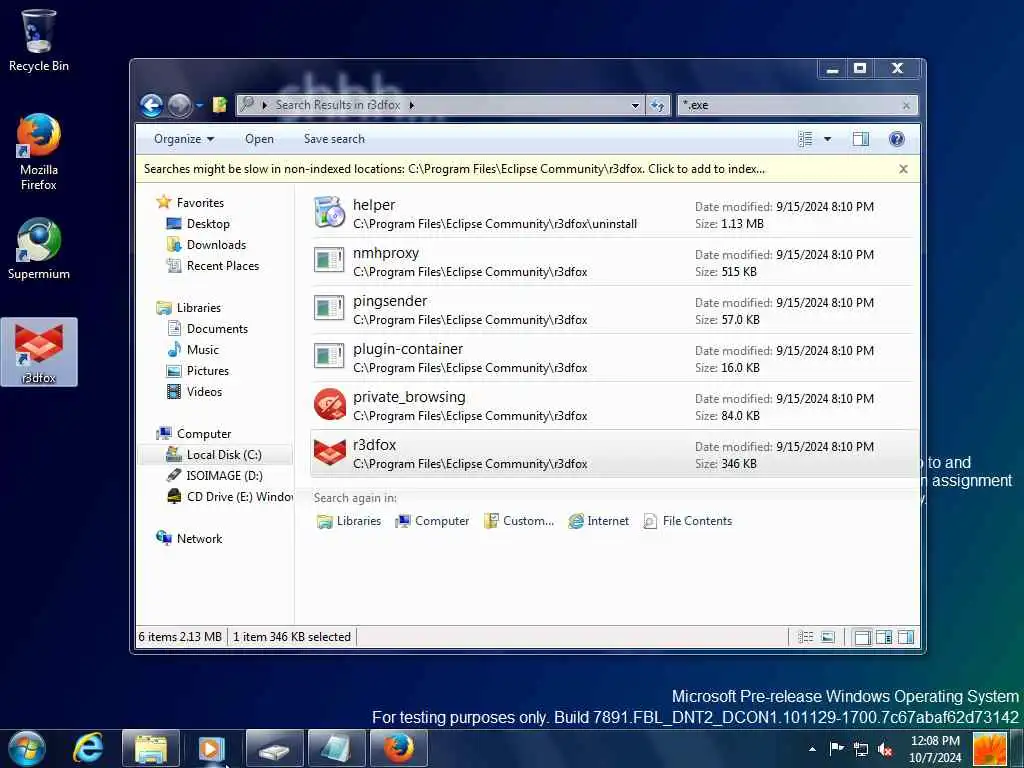Click Windows Explorer taskbar button
This screenshot has height=768, width=1024.
coord(151,748)
